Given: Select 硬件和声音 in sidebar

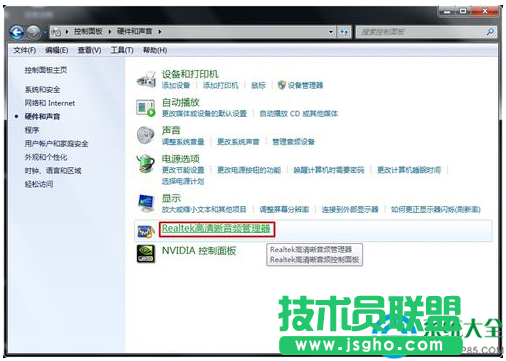Looking at the screenshot, I should point(42,116).
